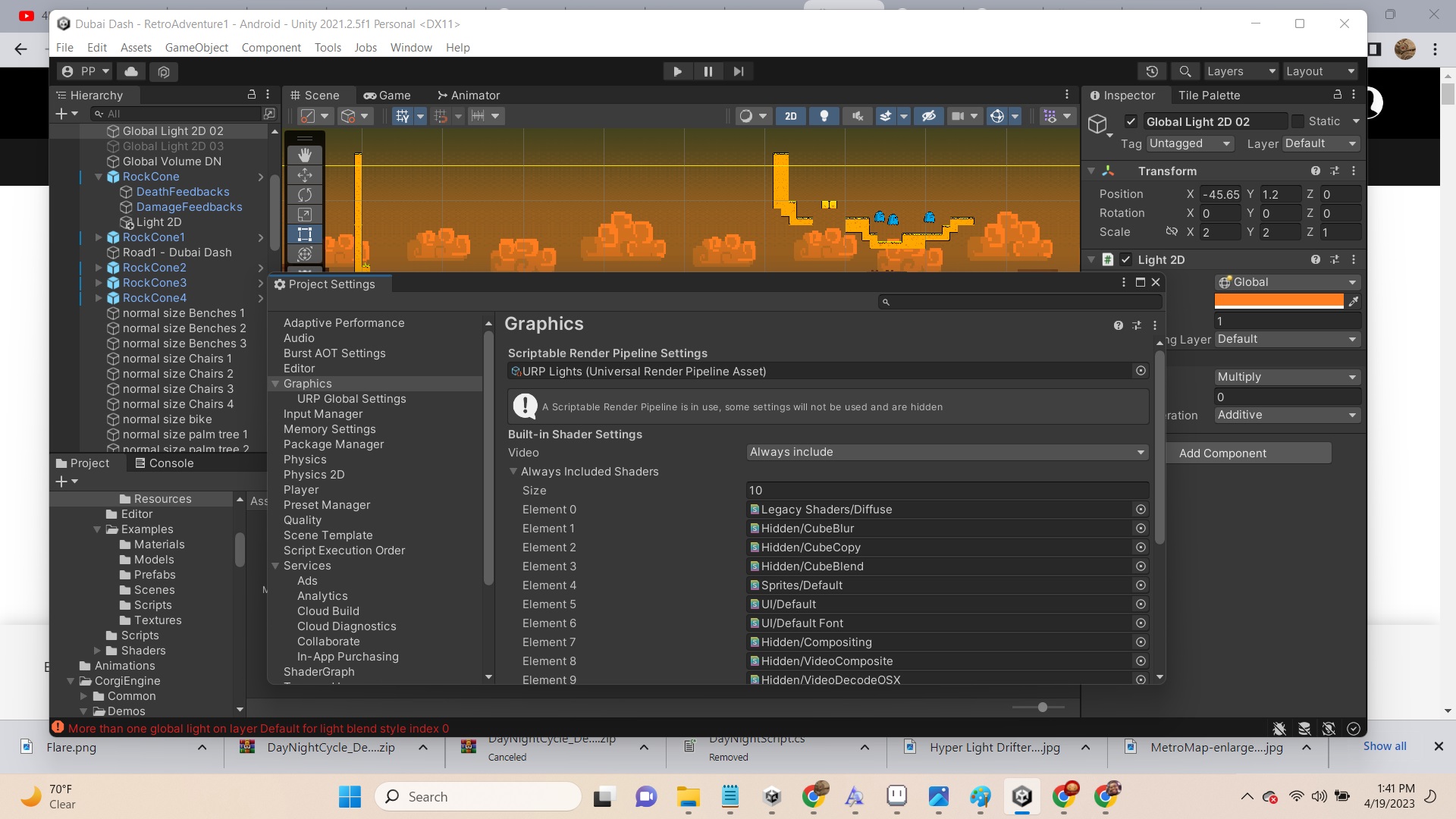Click the color eyedropper icon
Viewport: 1456px width, 819px height.
(x=1354, y=301)
